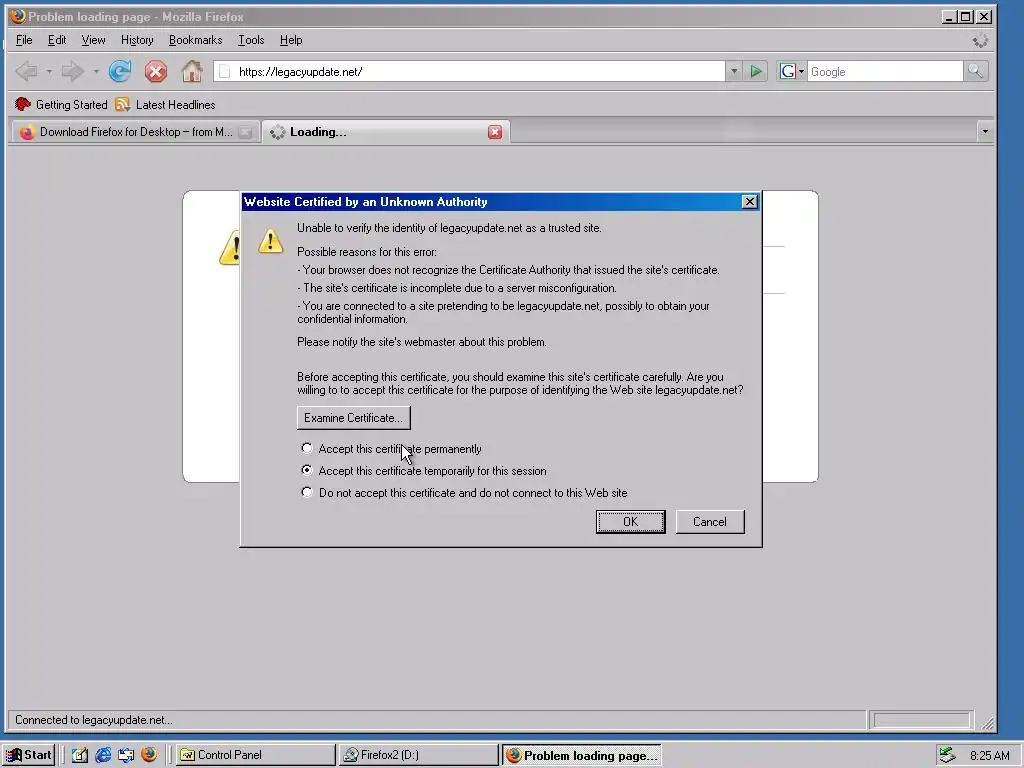The width and height of the screenshot is (1024, 768).
Task: Click Connected to legacyupdate.net status text
Action: click(x=93, y=720)
